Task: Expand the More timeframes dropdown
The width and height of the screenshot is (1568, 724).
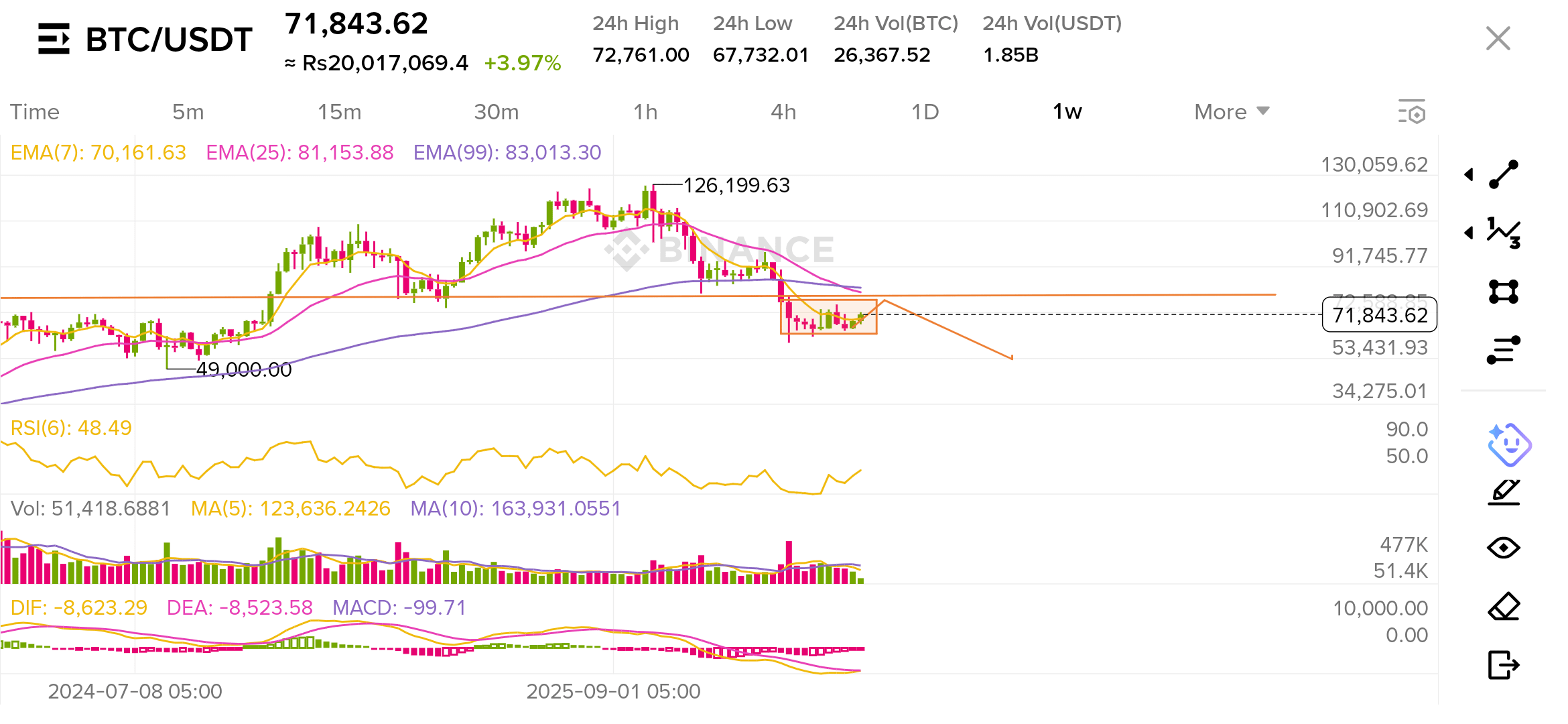Action: tap(1232, 112)
